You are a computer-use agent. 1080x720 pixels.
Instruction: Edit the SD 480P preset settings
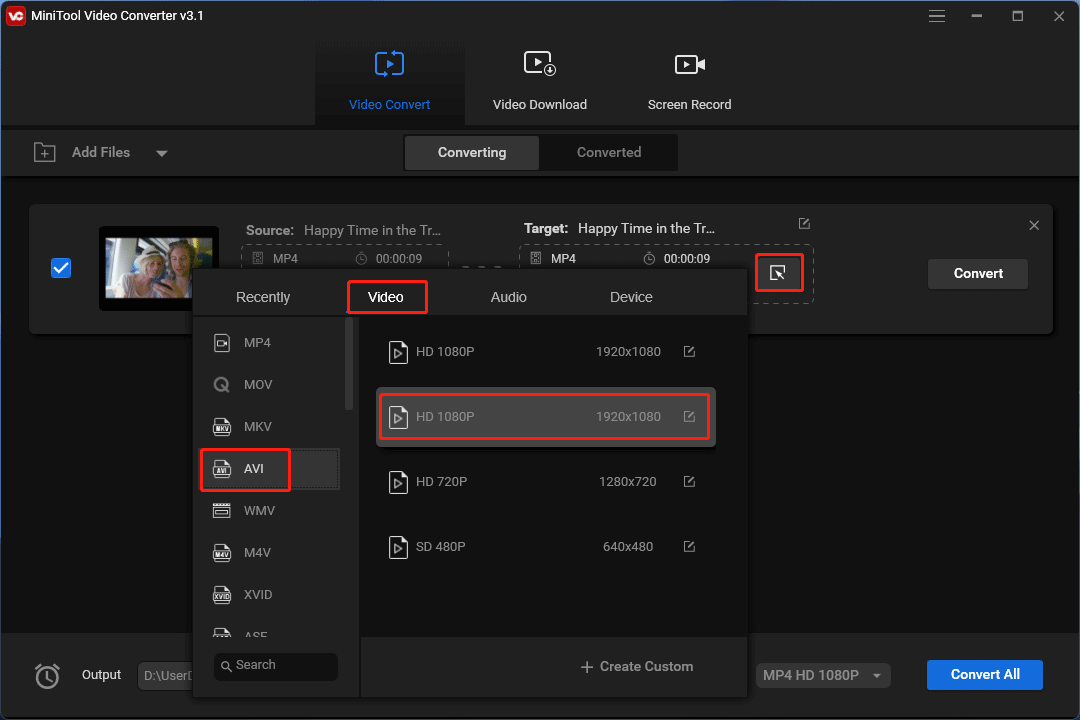[689, 546]
